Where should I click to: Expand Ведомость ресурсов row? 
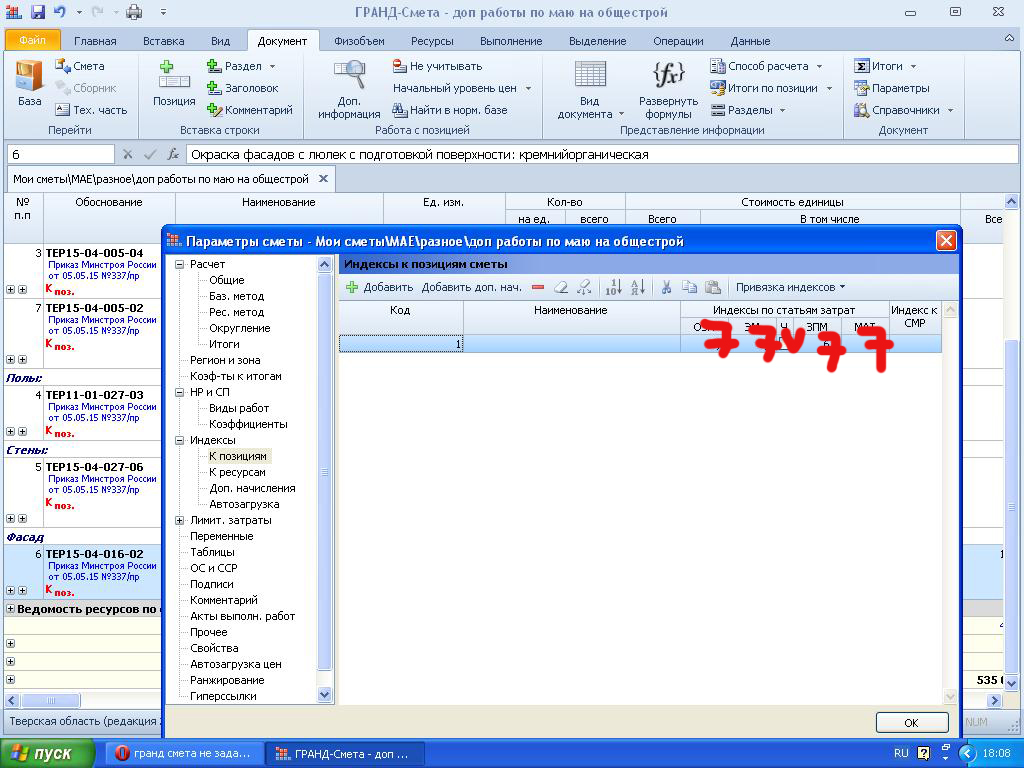click(x=10, y=609)
